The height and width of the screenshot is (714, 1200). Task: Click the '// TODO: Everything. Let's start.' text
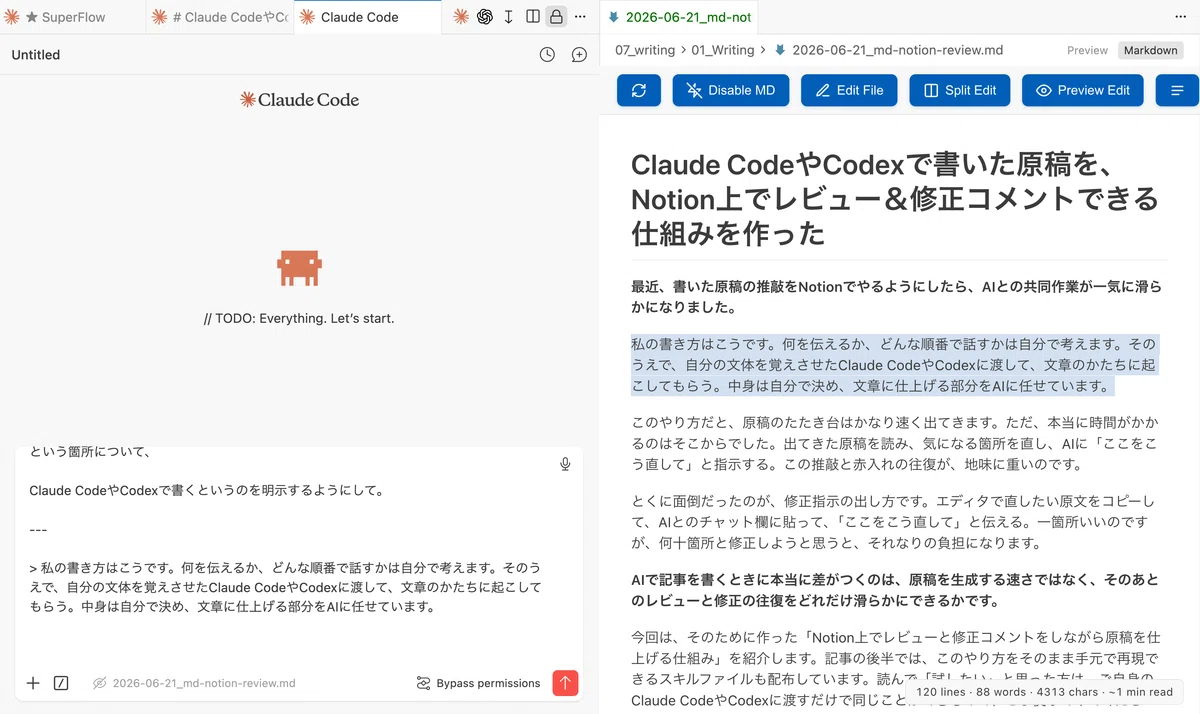click(299, 319)
